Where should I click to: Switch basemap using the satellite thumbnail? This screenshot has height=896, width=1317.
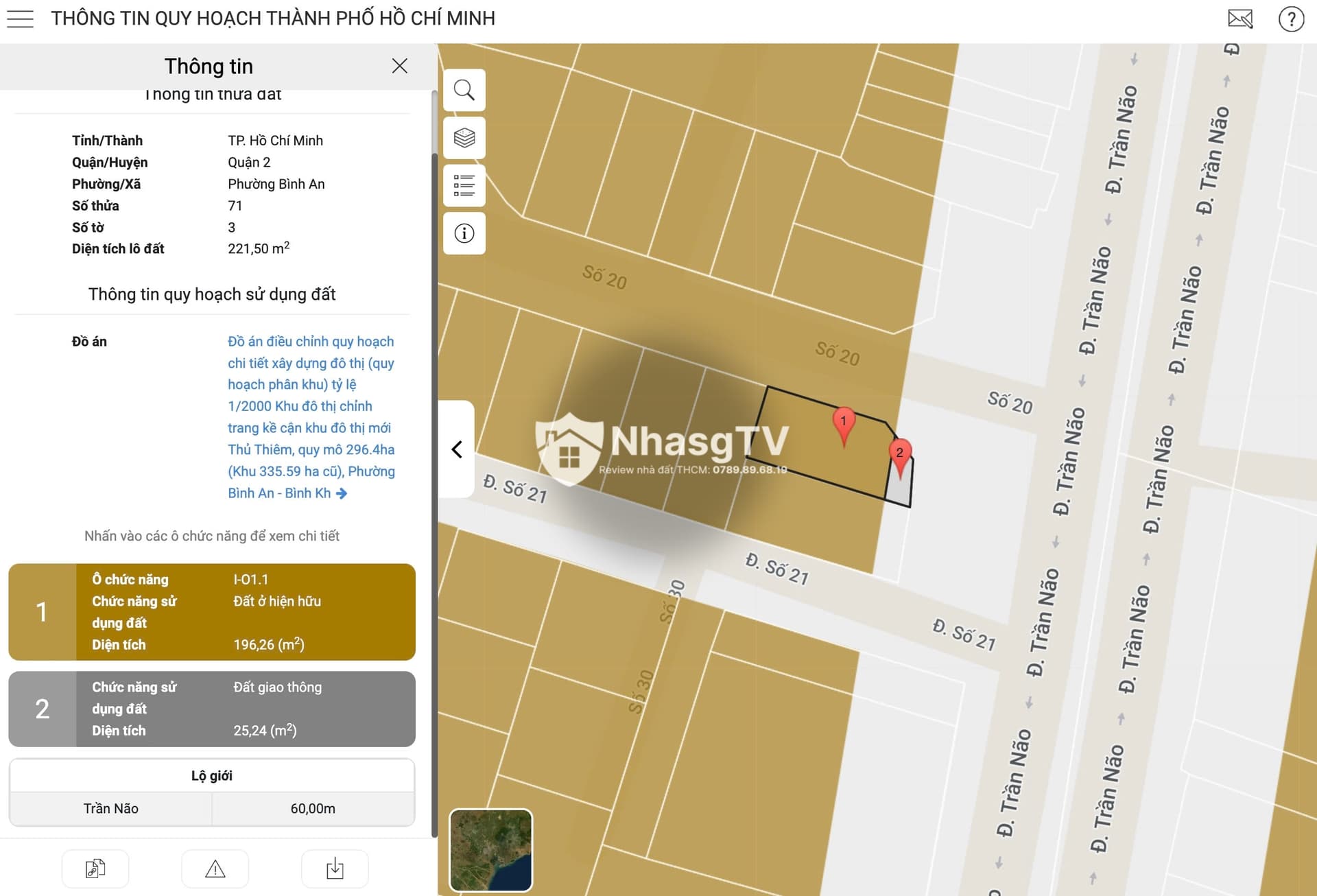pos(490,850)
